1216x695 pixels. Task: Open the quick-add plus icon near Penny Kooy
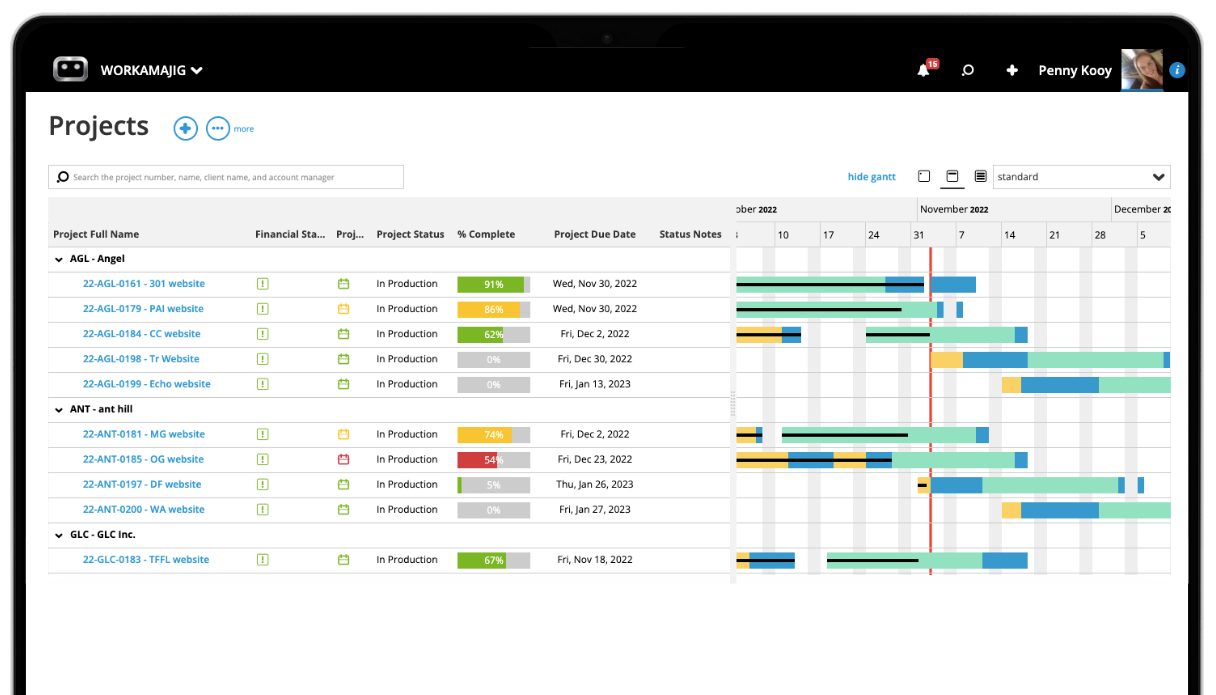(1011, 70)
